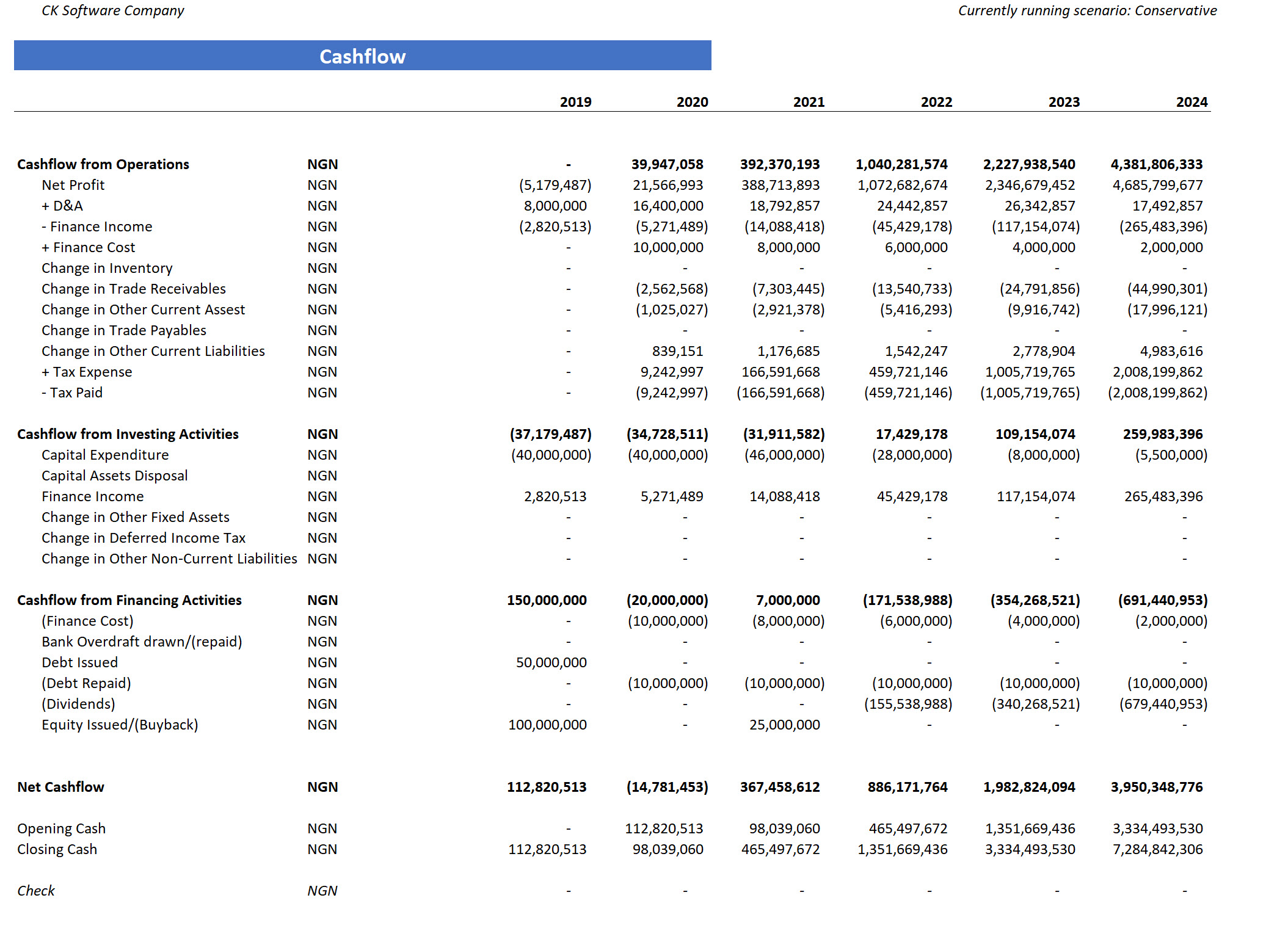This screenshot has width=1288, height=931.
Task: Click 'Change in Other Fixed Assets' label
Action: coord(135,517)
